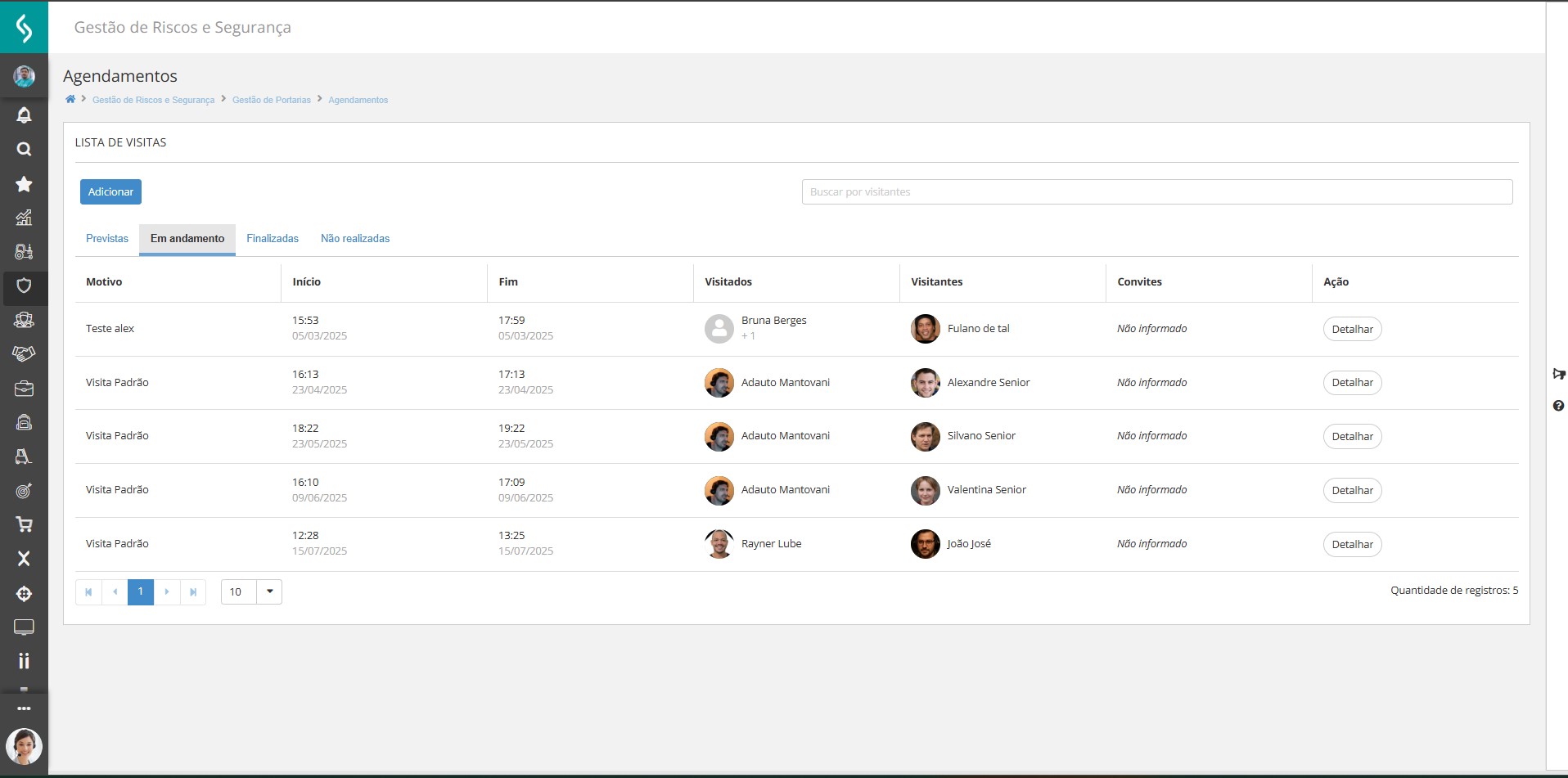The image size is (1568, 778).
Task: Click the forklift icon in sidebar
Action: (24, 456)
